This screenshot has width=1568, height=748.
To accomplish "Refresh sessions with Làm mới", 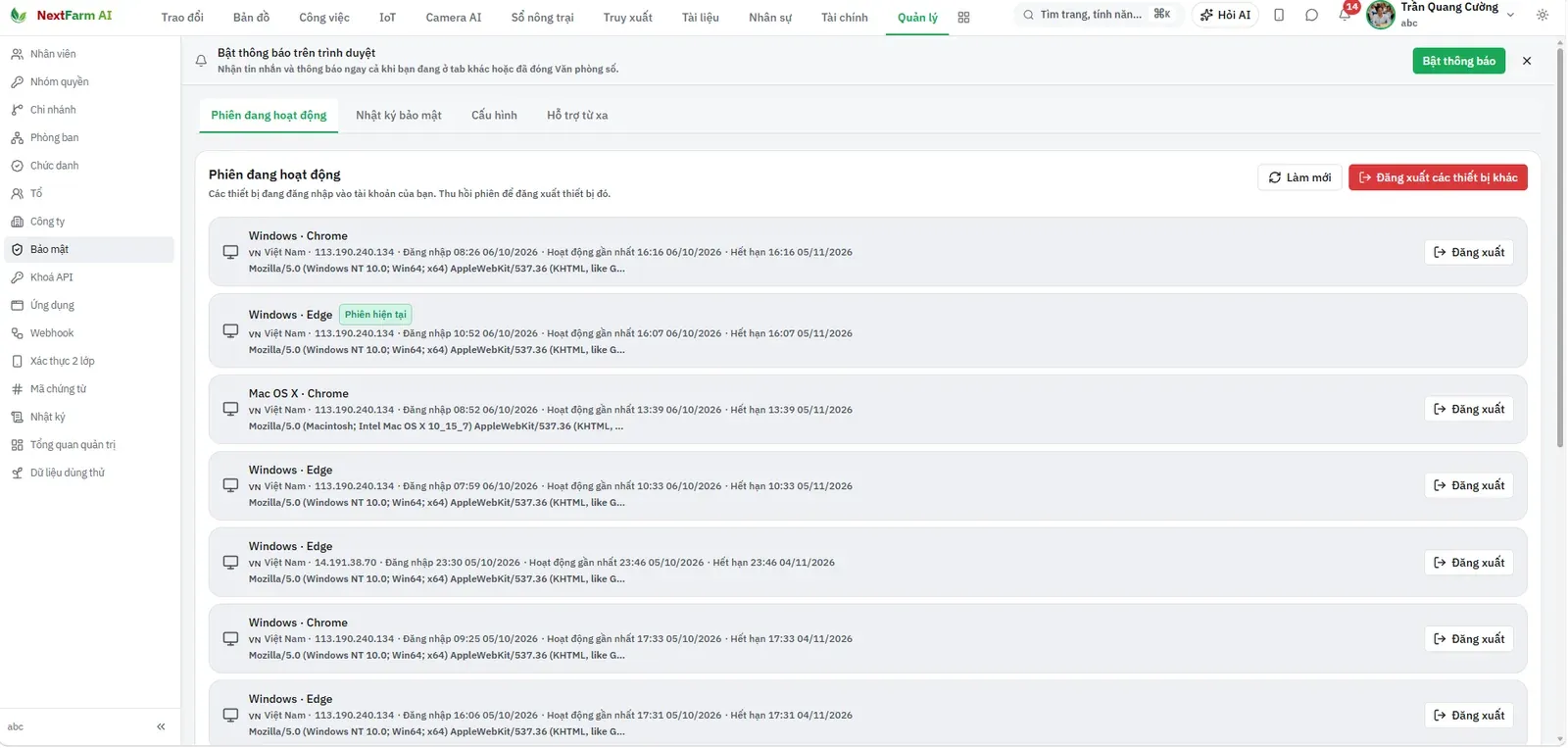I will coord(1299,177).
